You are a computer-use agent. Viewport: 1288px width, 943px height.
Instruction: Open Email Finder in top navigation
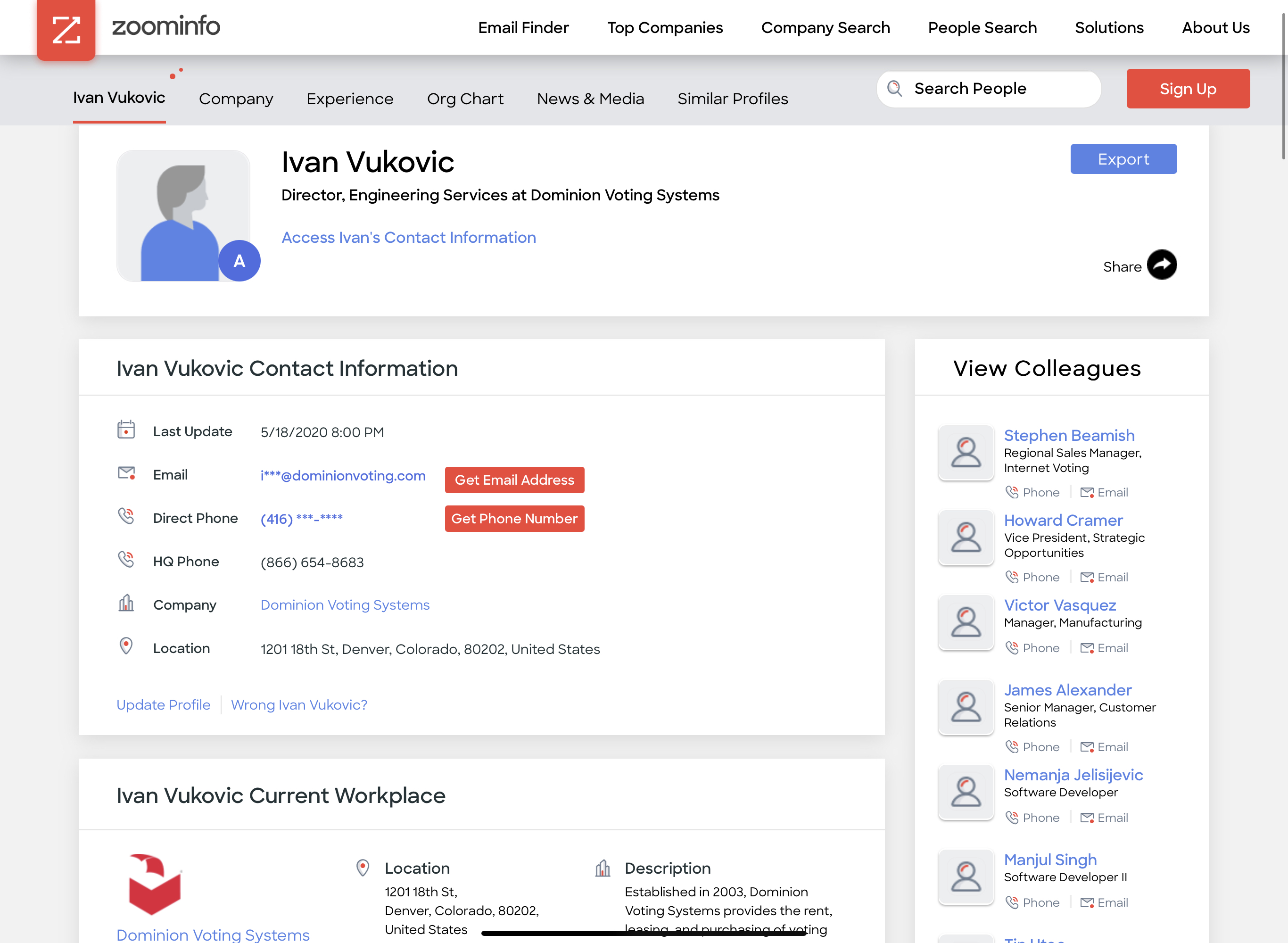click(523, 27)
